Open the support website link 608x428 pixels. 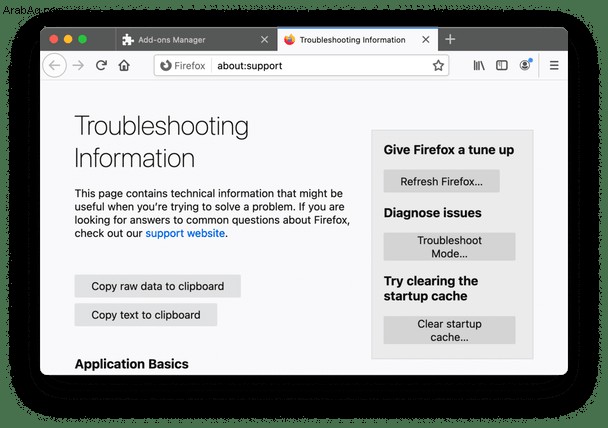point(185,233)
